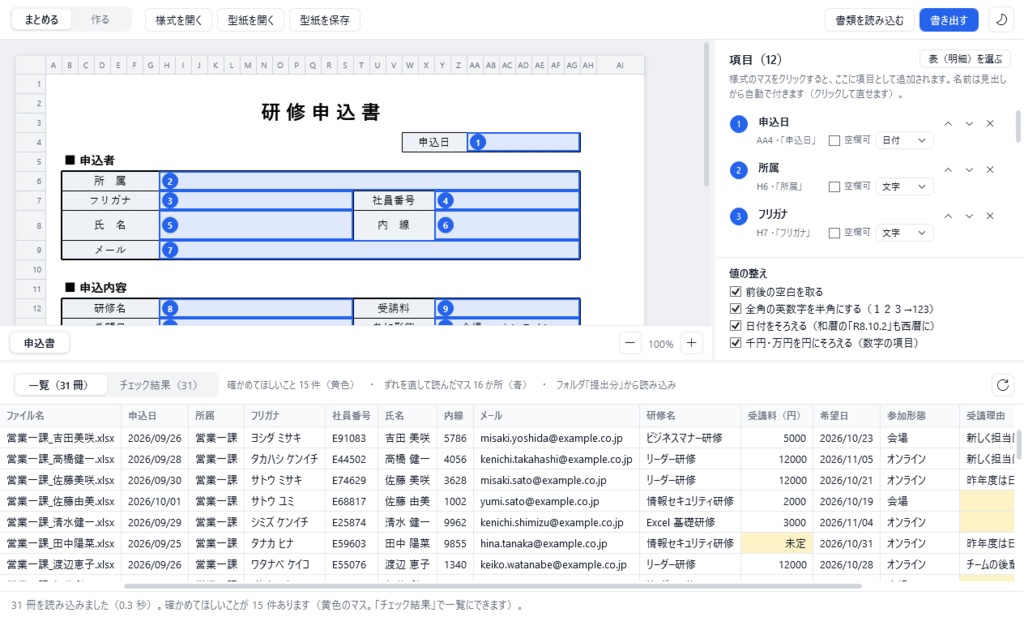Screen dimensions: 1024x617
Task: Move フリガナ item down
Action: click(x=969, y=216)
